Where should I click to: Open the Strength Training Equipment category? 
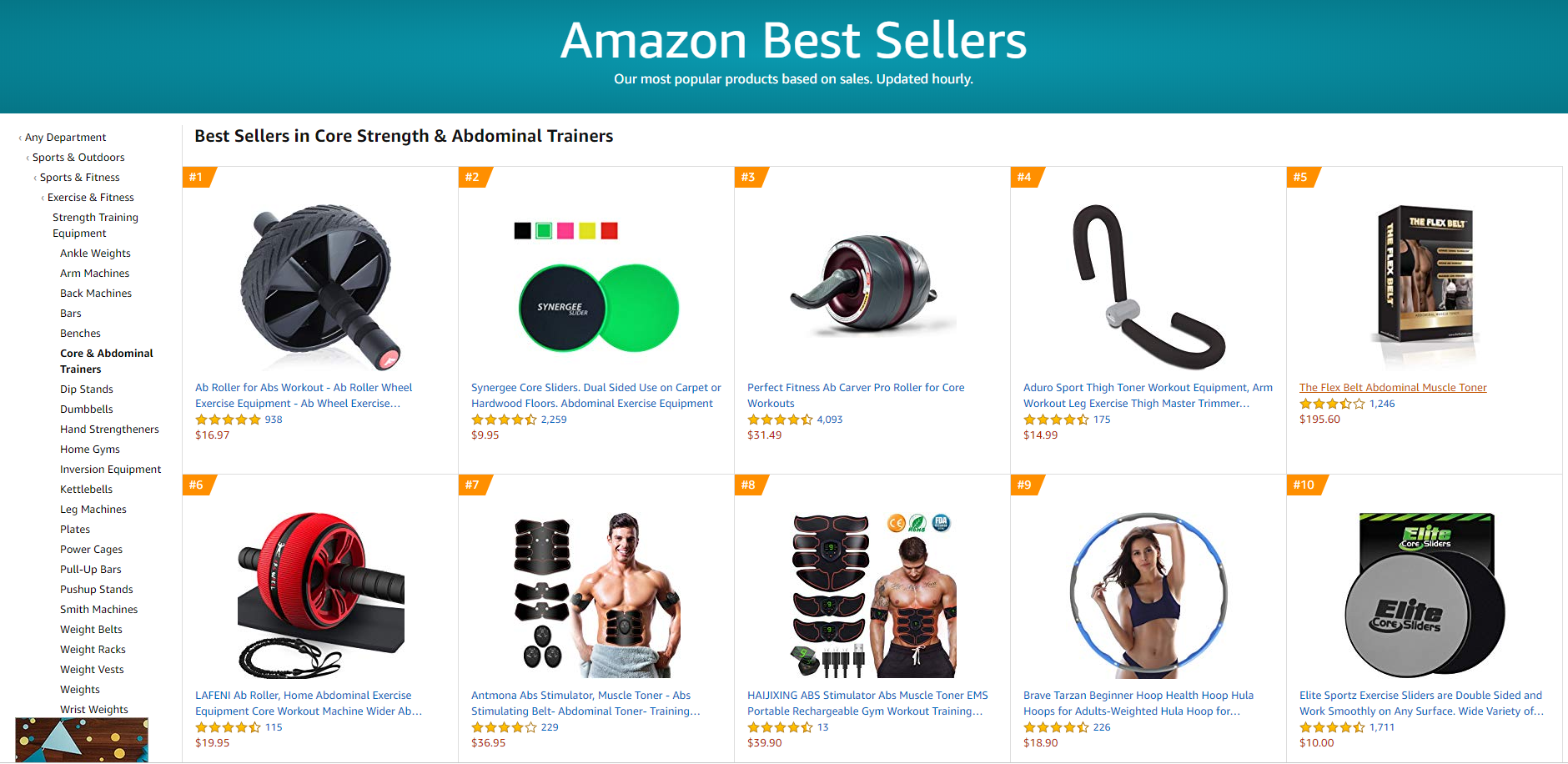click(x=95, y=225)
